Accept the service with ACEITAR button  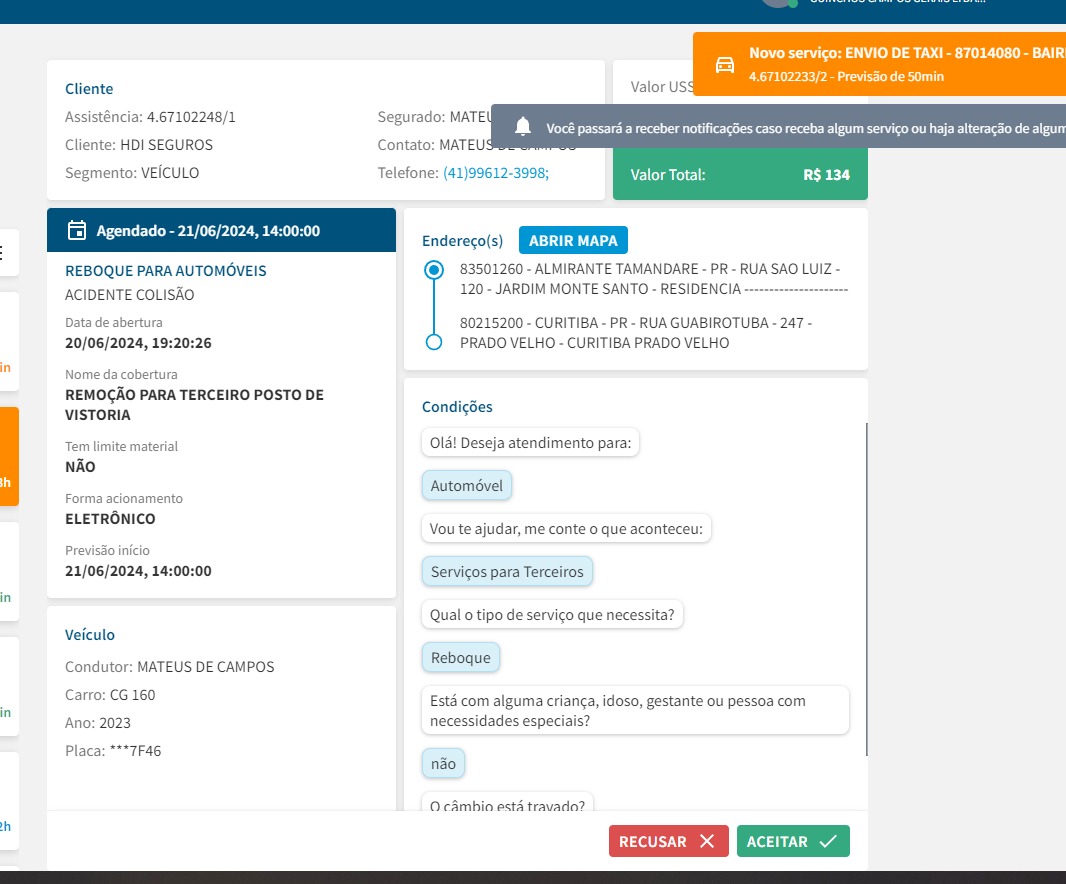[793, 841]
